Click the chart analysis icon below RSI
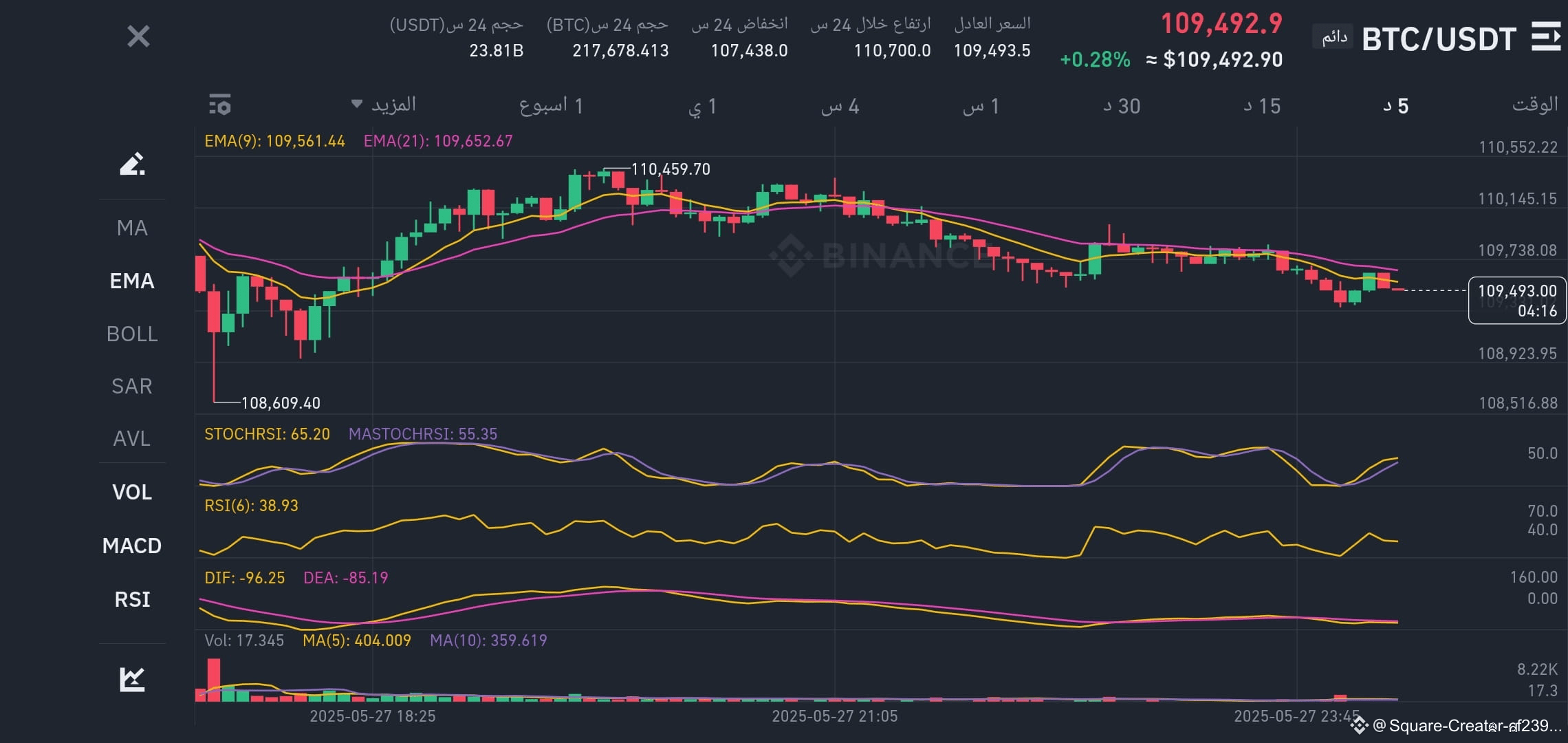The image size is (1568, 743). pyautogui.click(x=132, y=679)
